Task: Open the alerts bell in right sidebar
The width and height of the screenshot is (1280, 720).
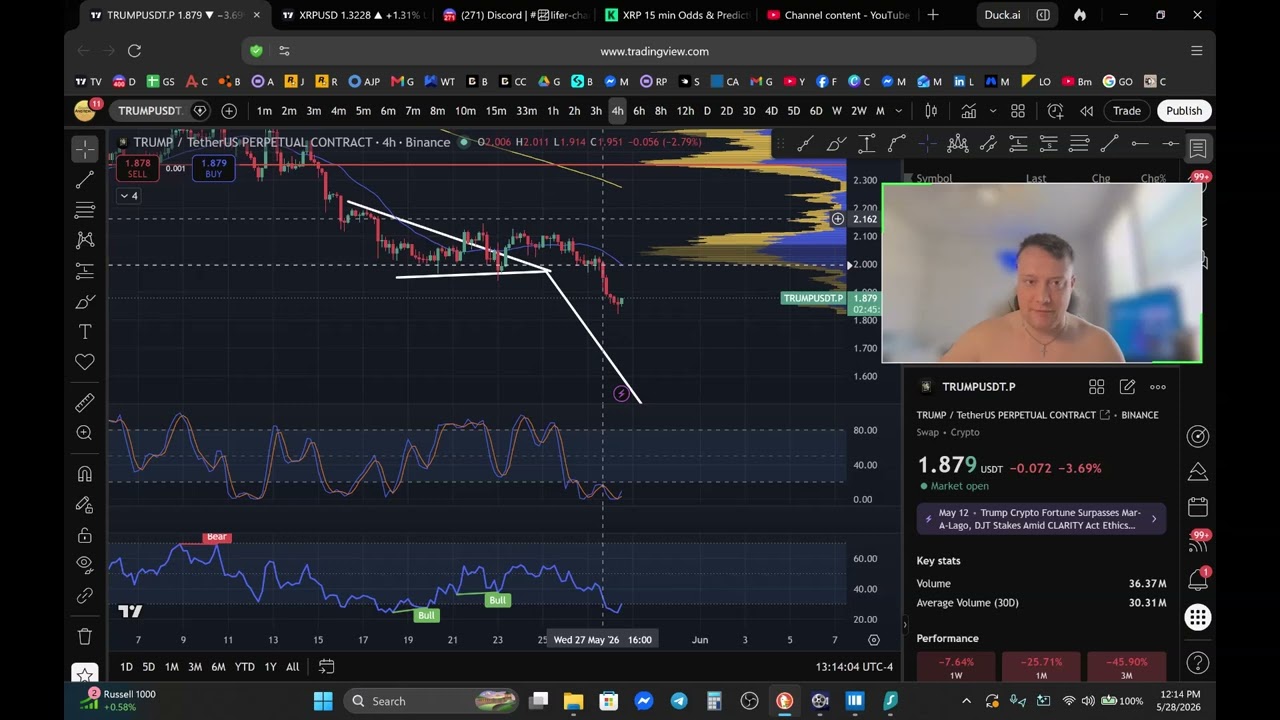Action: coord(1197,580)
